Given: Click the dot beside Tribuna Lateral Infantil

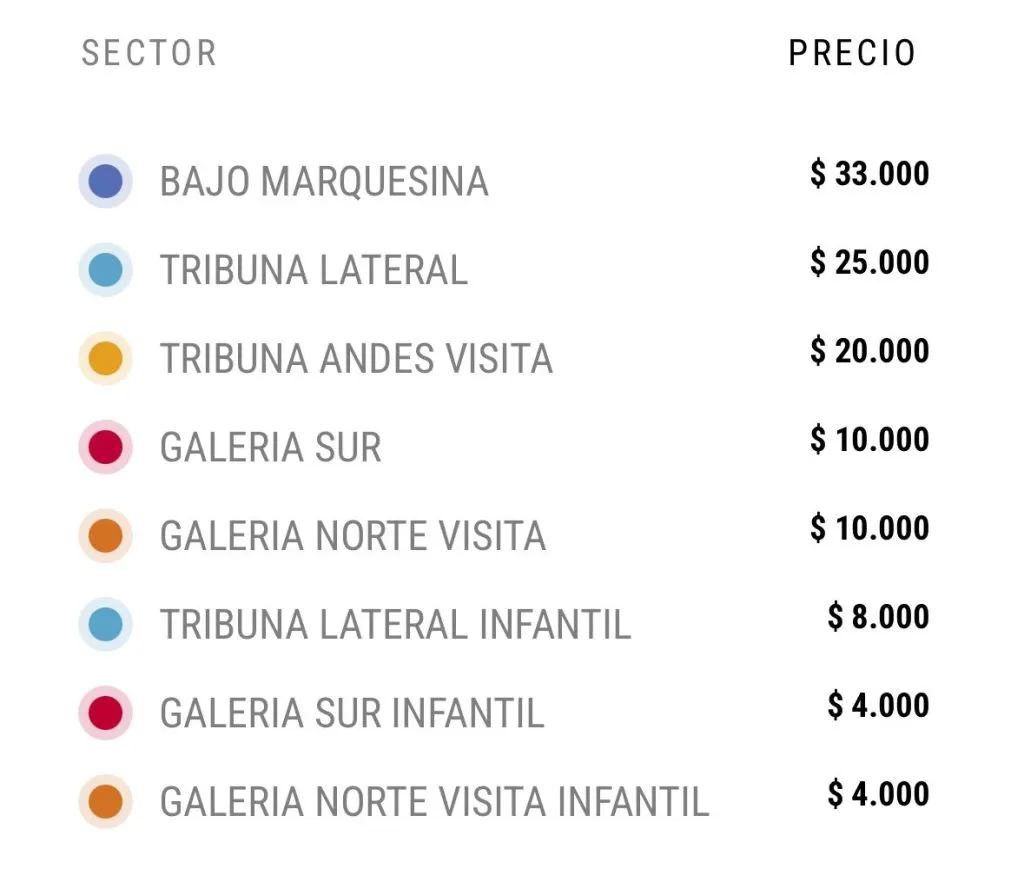Looking at the screenshot, I should point(105,624).
